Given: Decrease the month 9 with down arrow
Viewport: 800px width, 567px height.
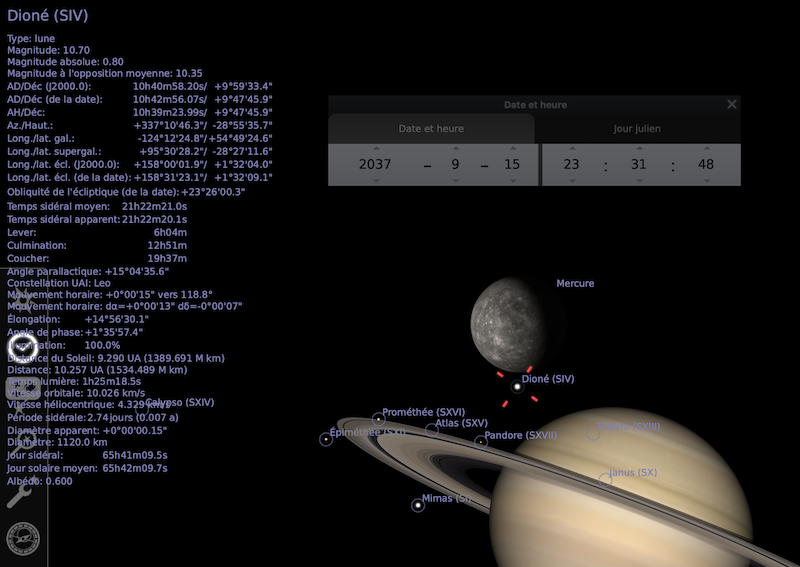Looking at the screenshot, I should [456, 181].
